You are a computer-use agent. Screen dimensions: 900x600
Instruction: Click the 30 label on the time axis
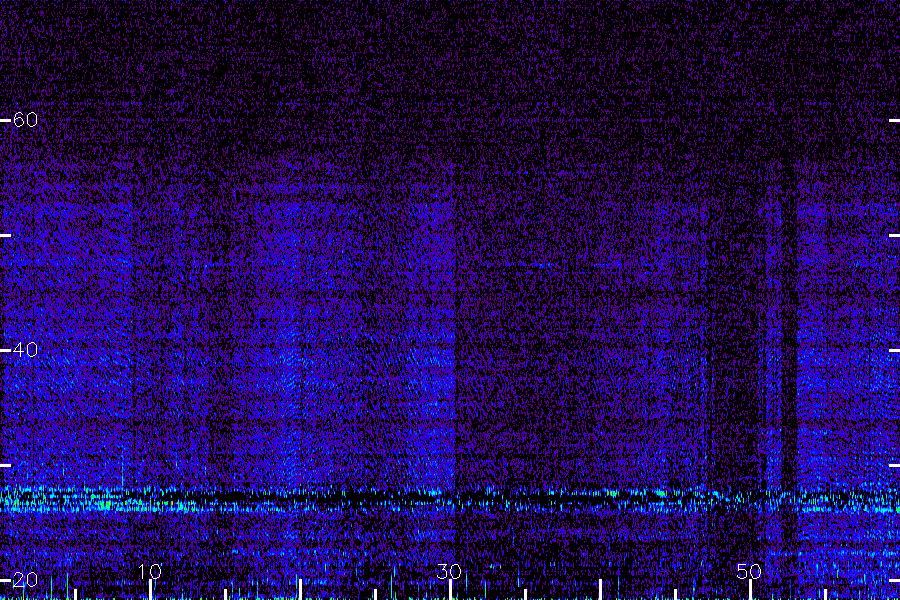[448, 572]
